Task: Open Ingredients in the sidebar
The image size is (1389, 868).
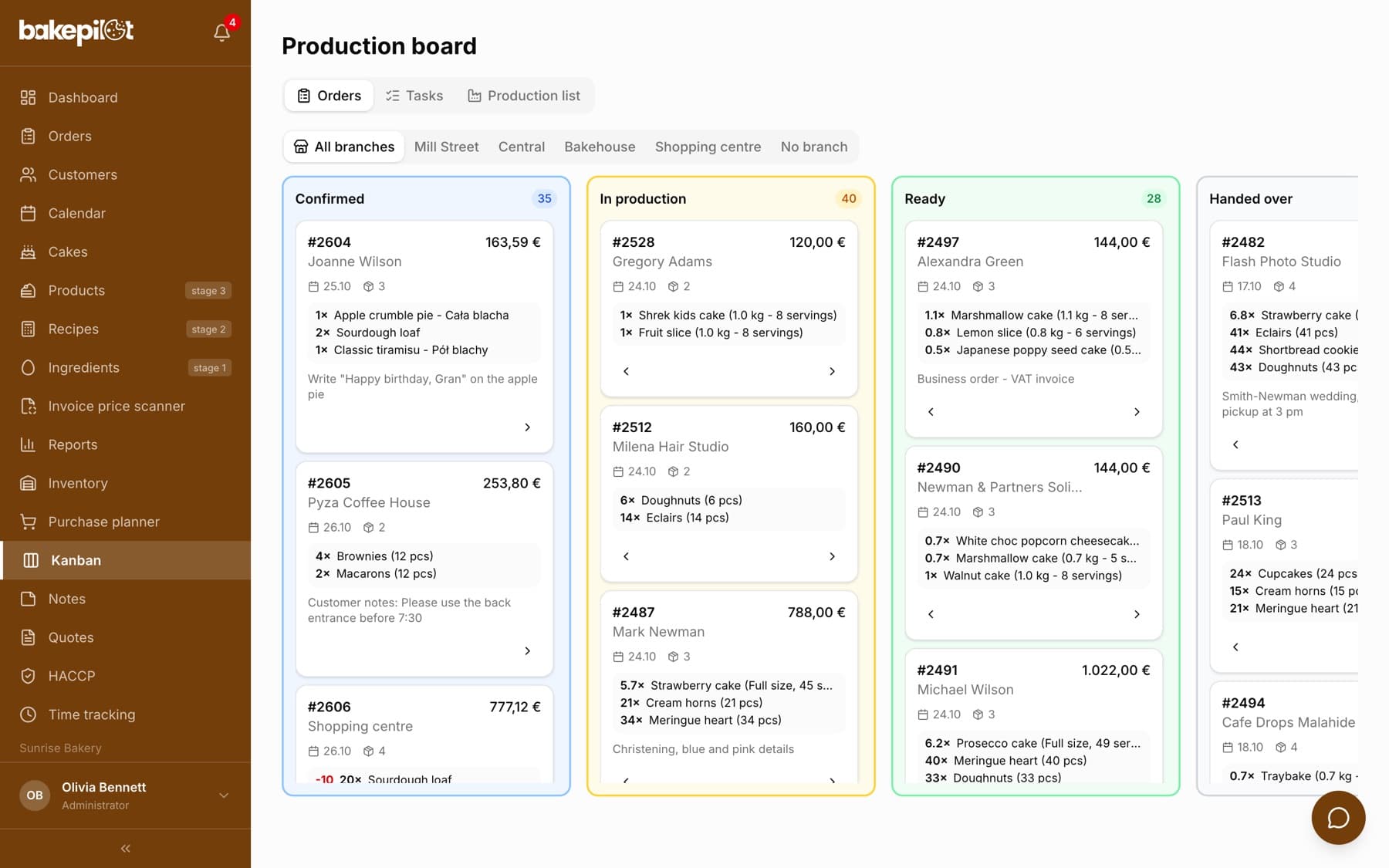Action: coord(125,367)
